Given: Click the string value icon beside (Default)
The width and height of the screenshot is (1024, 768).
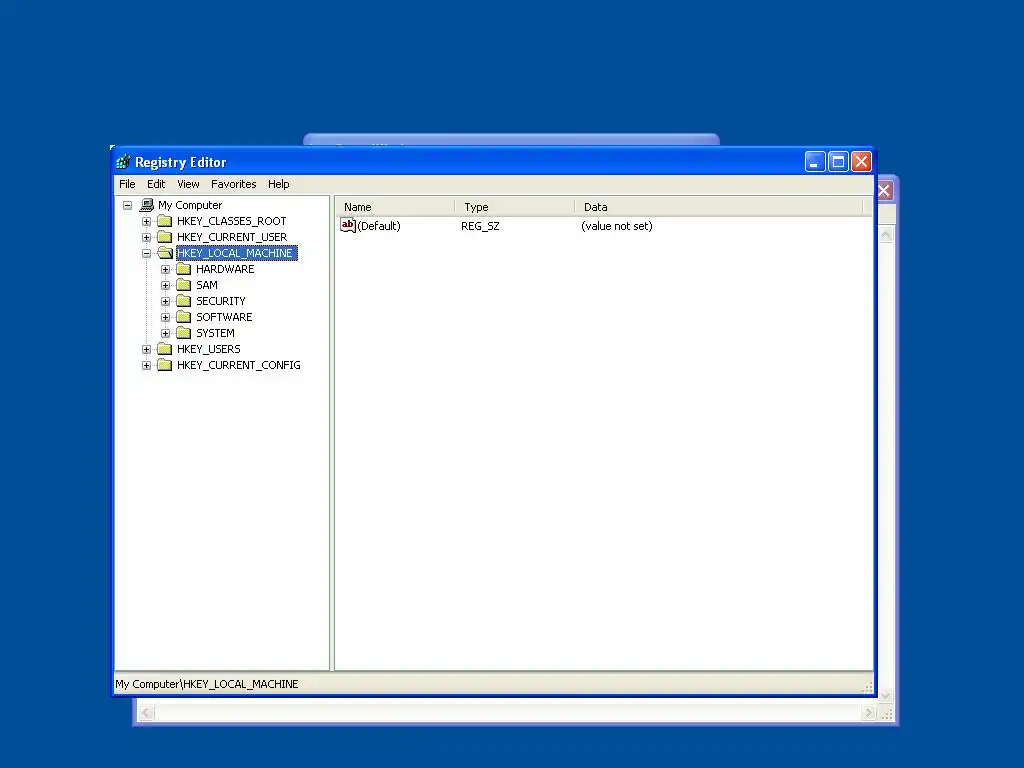Looking at the screenshot, I should 348,226.
